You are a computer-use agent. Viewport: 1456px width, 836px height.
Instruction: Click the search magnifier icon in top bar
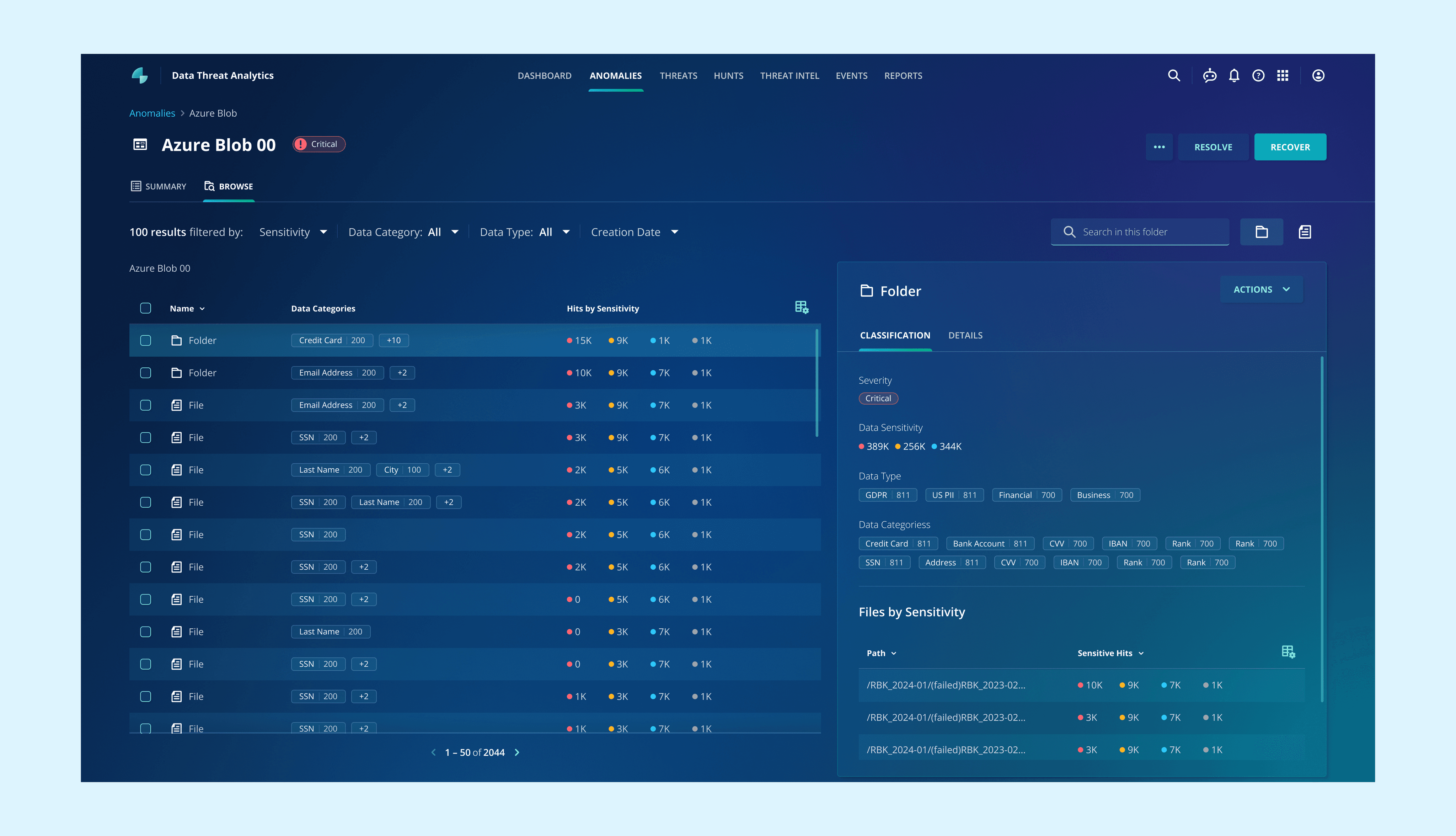(x=1174, y=75)
